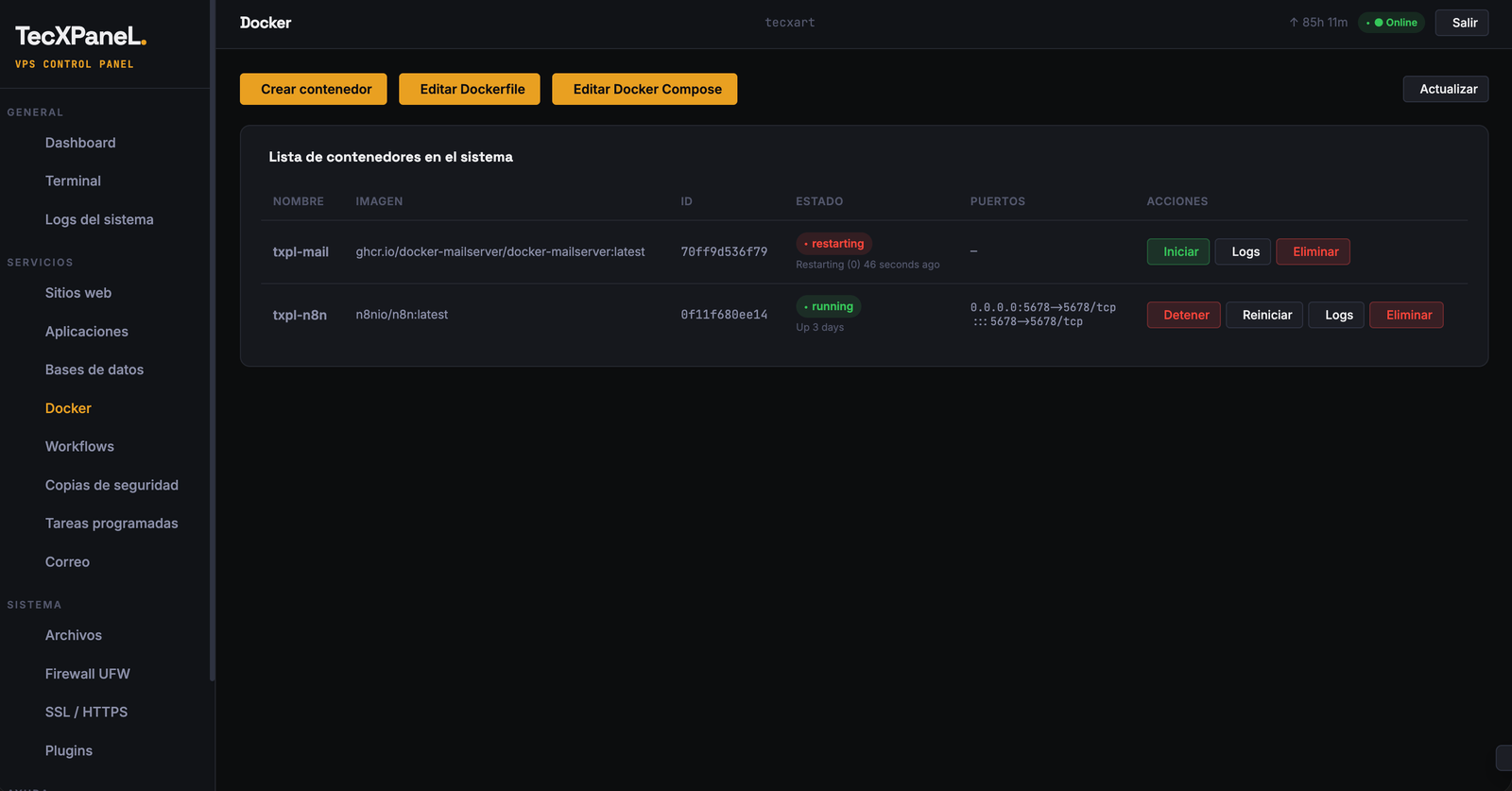Start the txpl-mail container with Iniciar
Screen dimensions: 1512x791
pos(1178,251)
